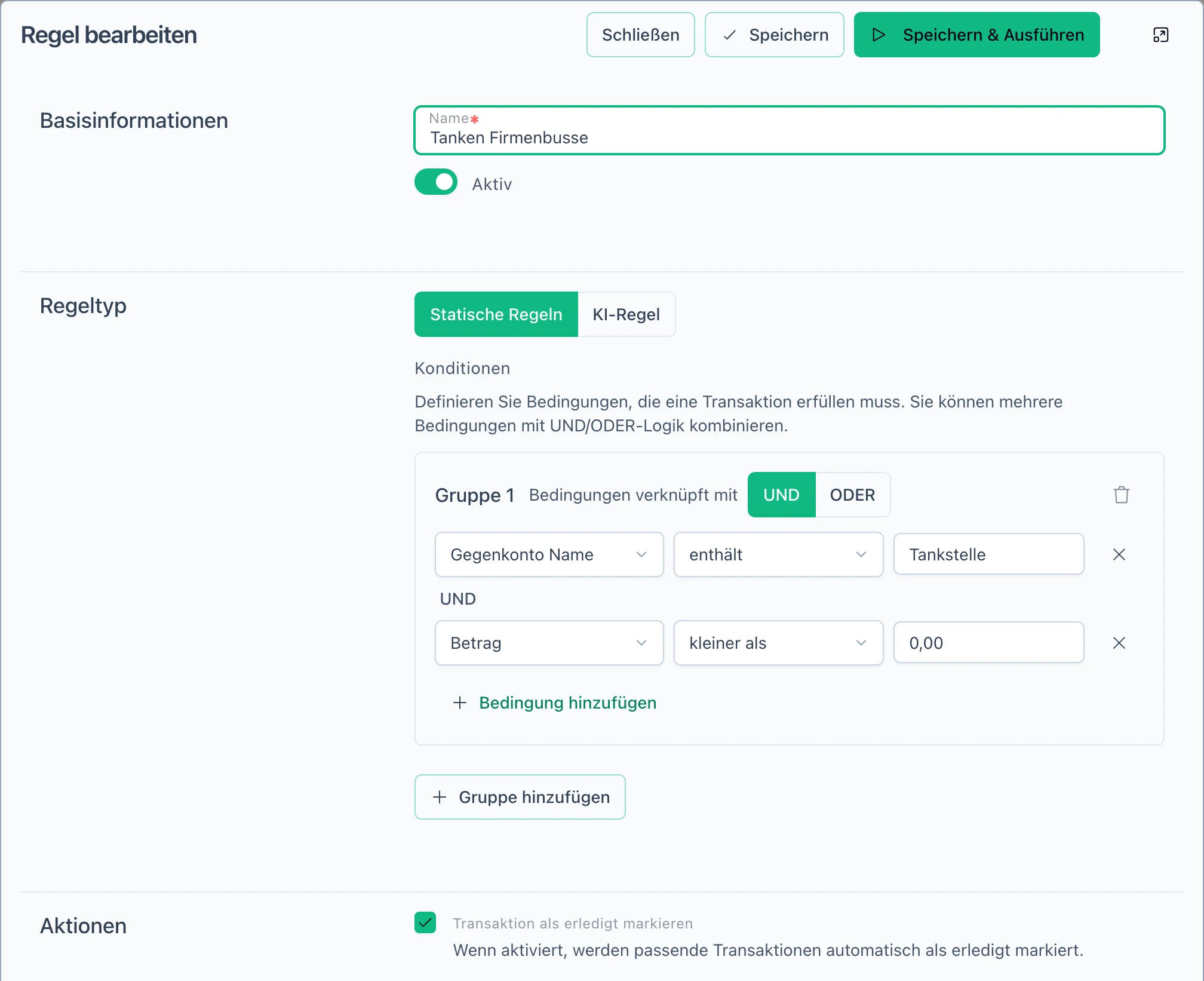Viewport: 1204px width, 981px height.
Task: Edit the Tankstelle value field
Action: click(988, 554)
